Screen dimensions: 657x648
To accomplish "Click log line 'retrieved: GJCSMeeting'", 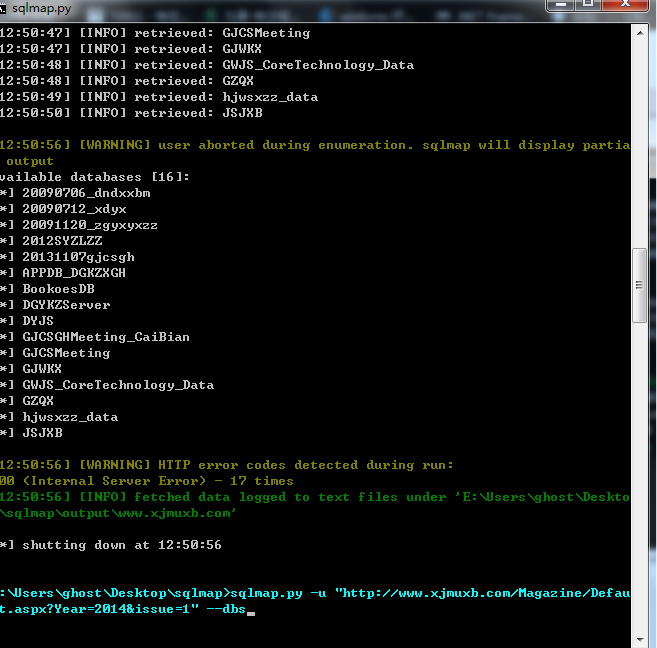I will [x=155, y=33].
